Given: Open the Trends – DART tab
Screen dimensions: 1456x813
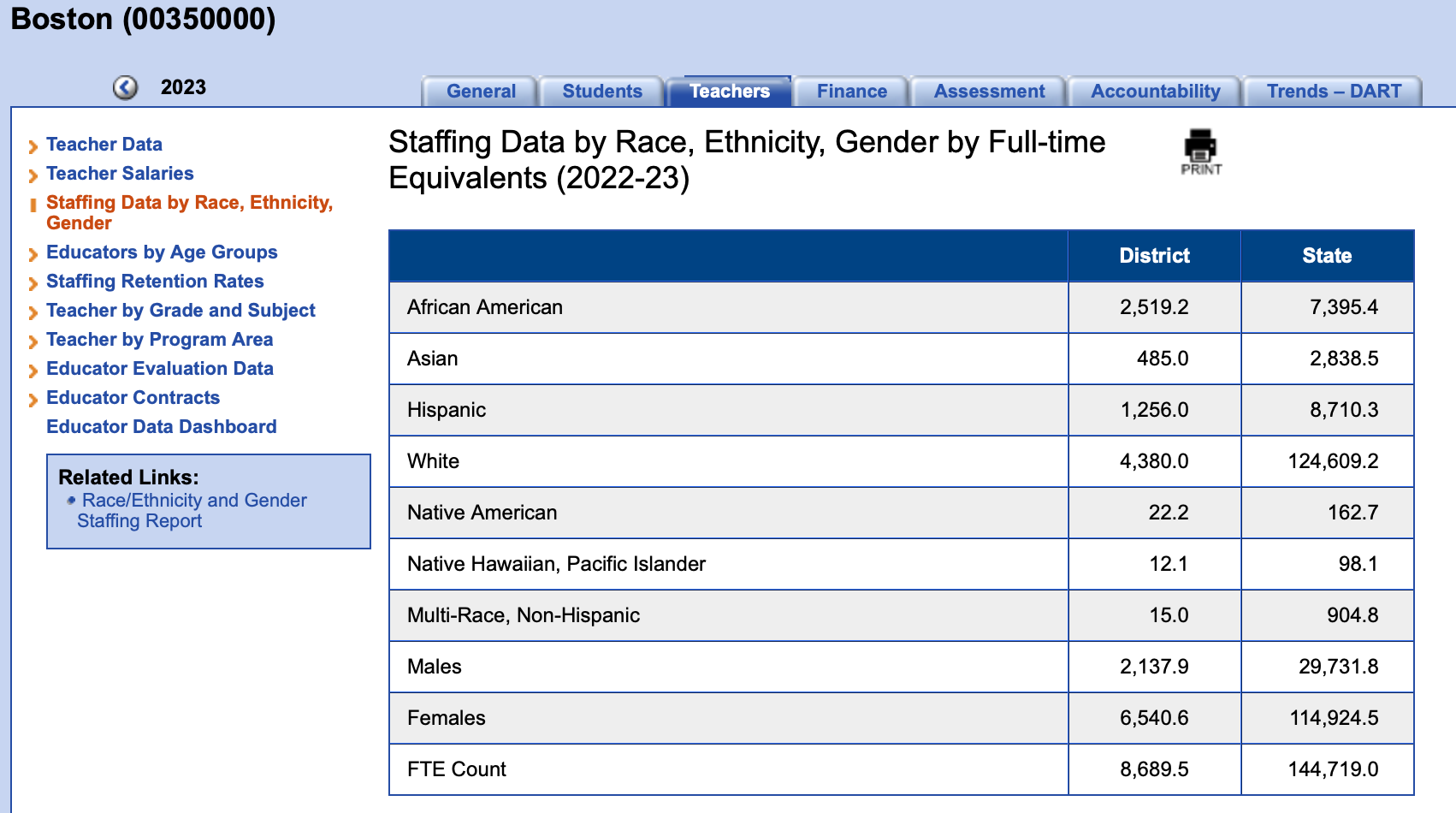Looking at the screenshot, I should pyautogui.click(x=1334, y=92).
